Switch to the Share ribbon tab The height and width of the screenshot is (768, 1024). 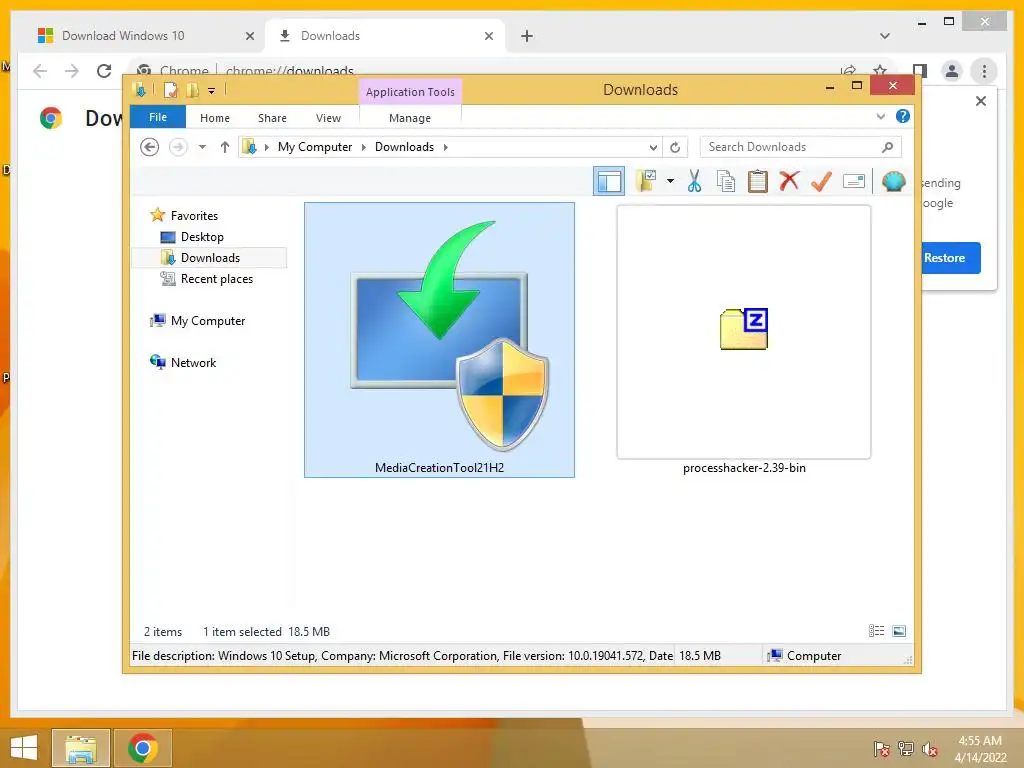pos(272,118)
